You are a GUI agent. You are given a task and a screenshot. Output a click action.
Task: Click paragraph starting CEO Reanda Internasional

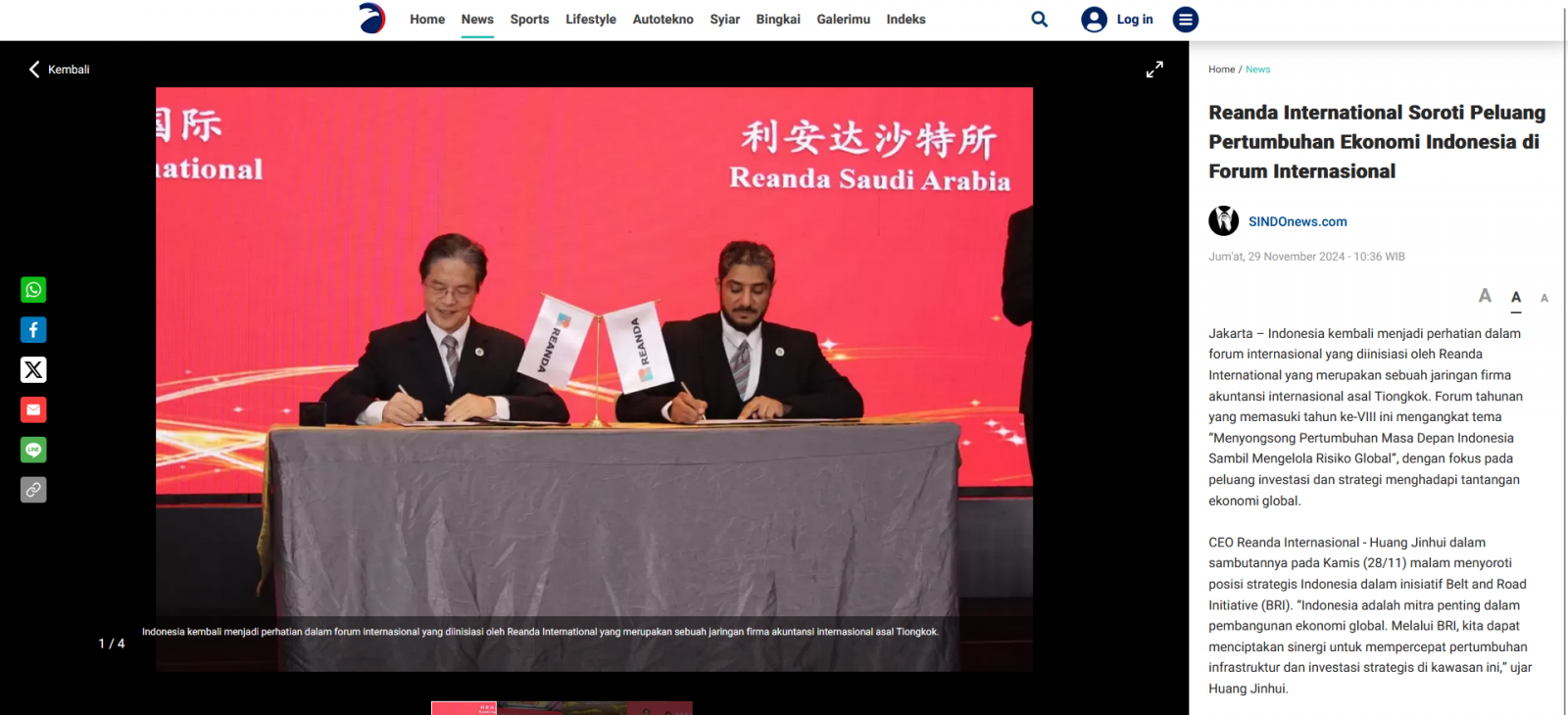1370,615
